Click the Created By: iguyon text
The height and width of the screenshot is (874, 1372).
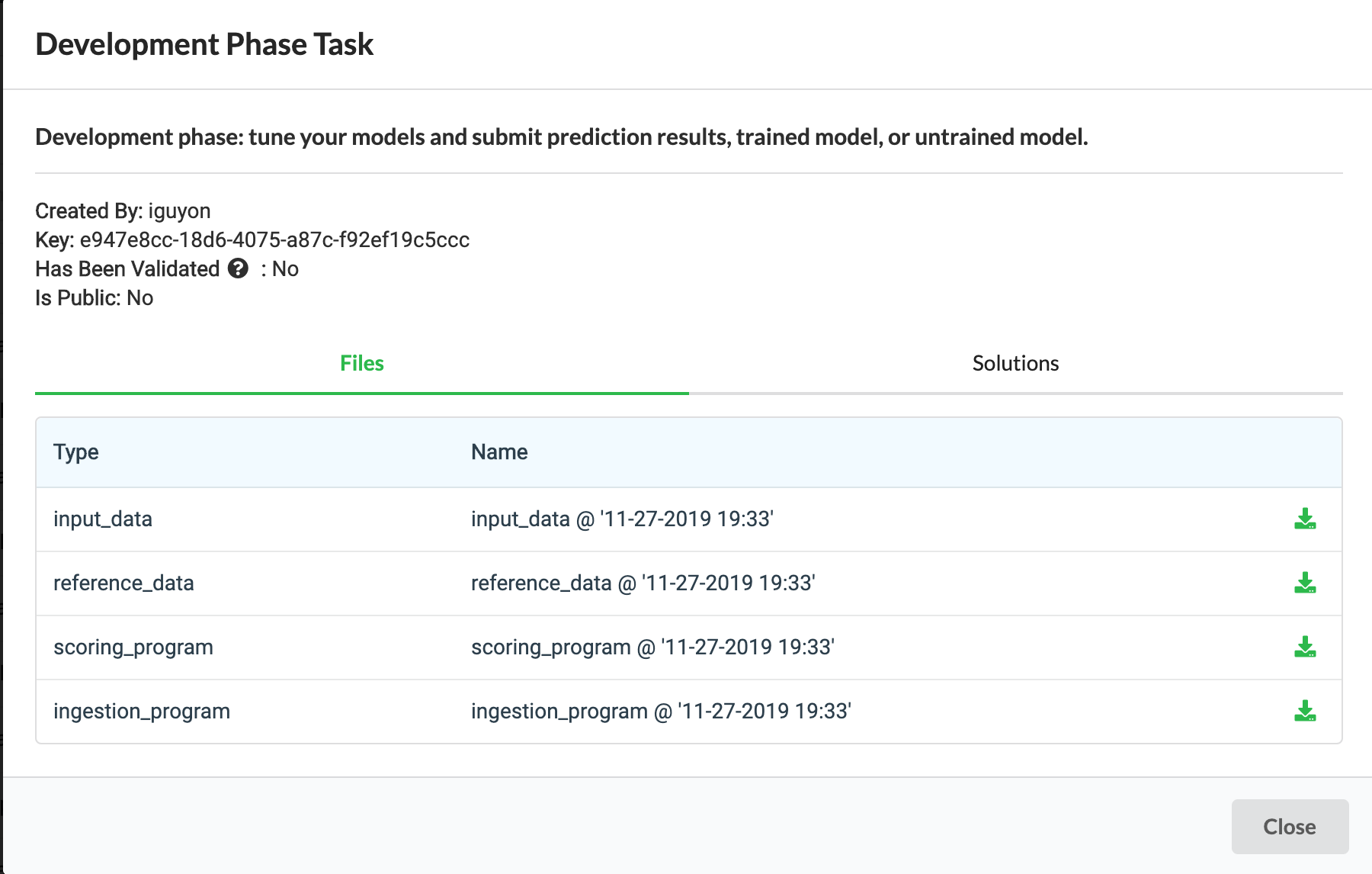click(x=122, y=210)
